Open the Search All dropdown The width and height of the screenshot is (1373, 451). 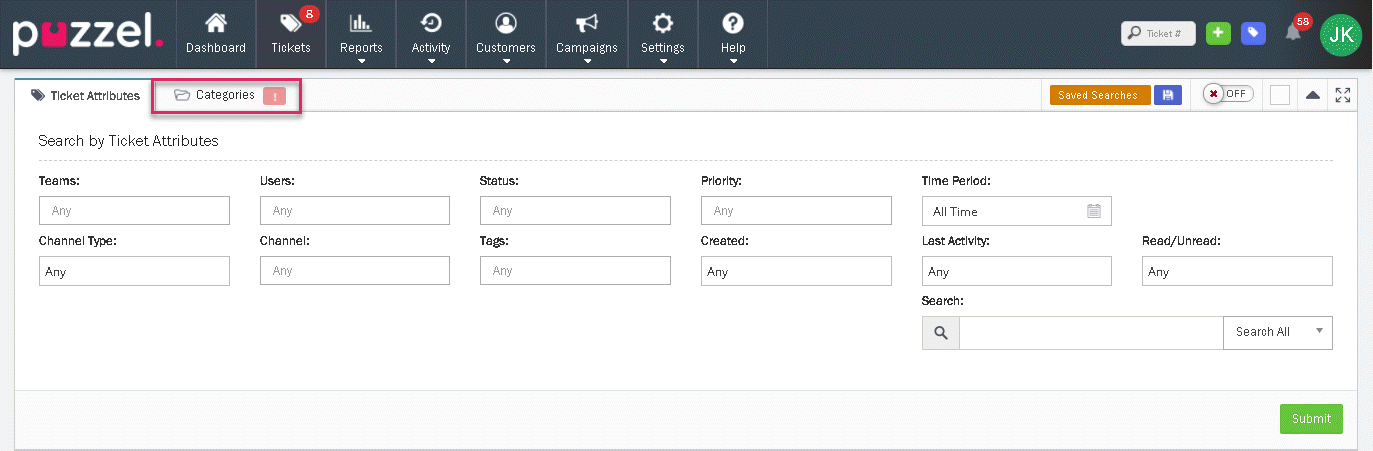tap(1277, 333)
